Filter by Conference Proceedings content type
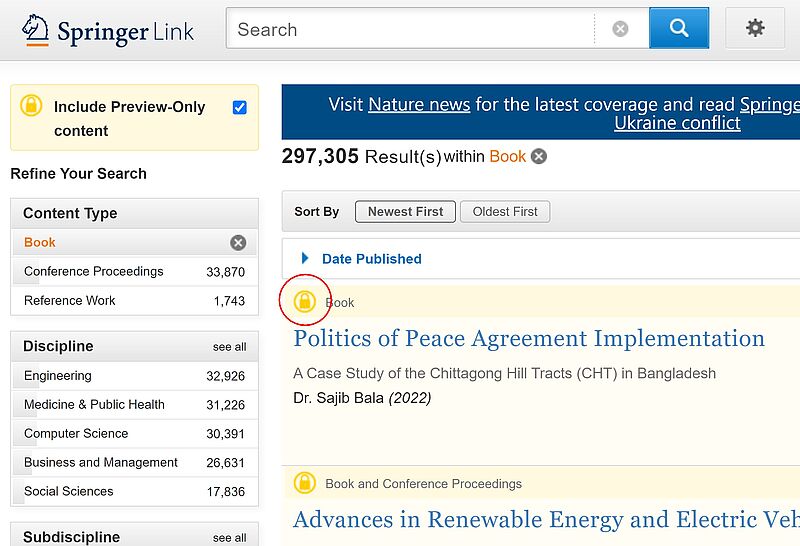Screen dimensions: 800x546 (x=134, y=272)
